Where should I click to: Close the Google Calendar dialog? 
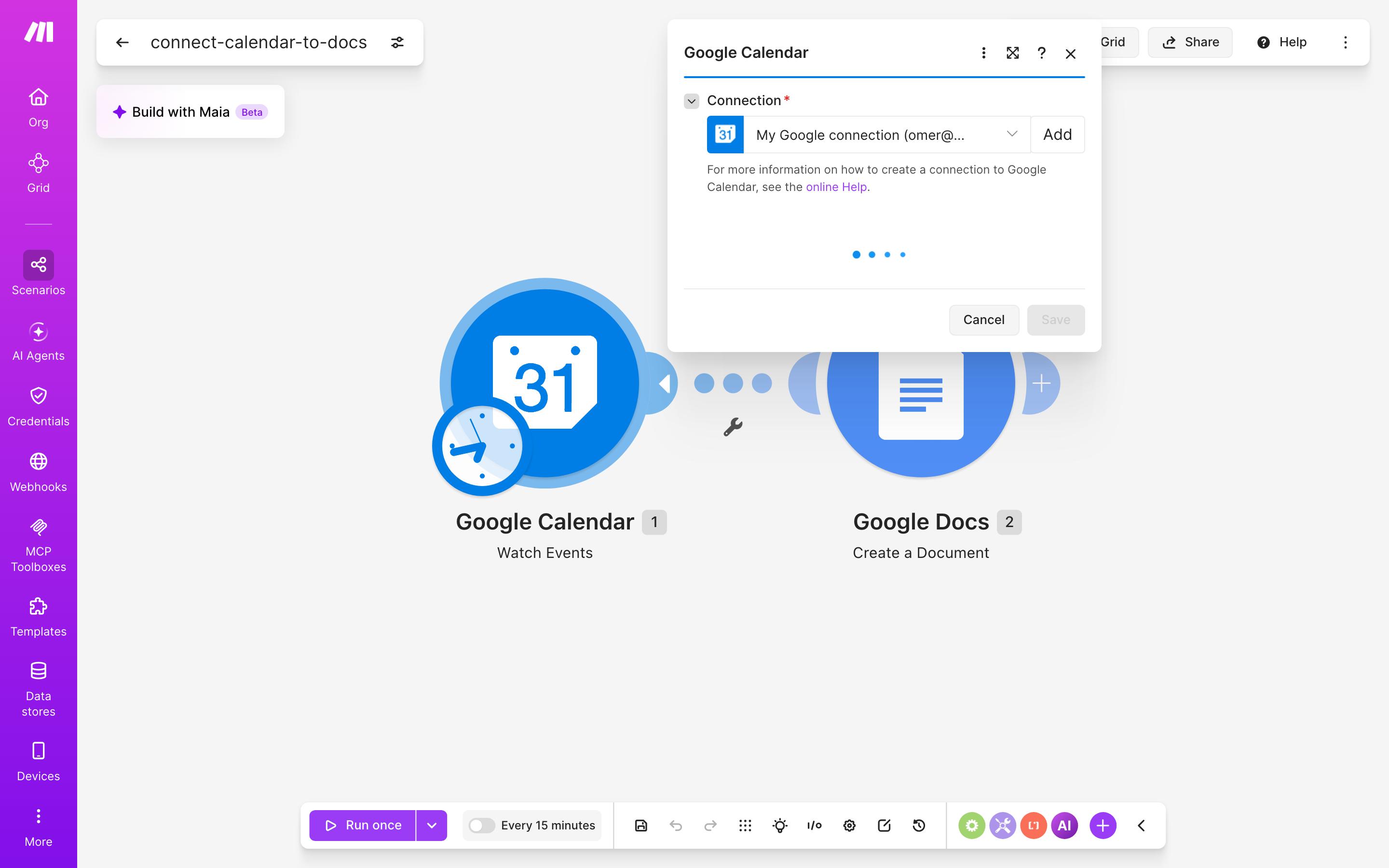coord(1071,54)
